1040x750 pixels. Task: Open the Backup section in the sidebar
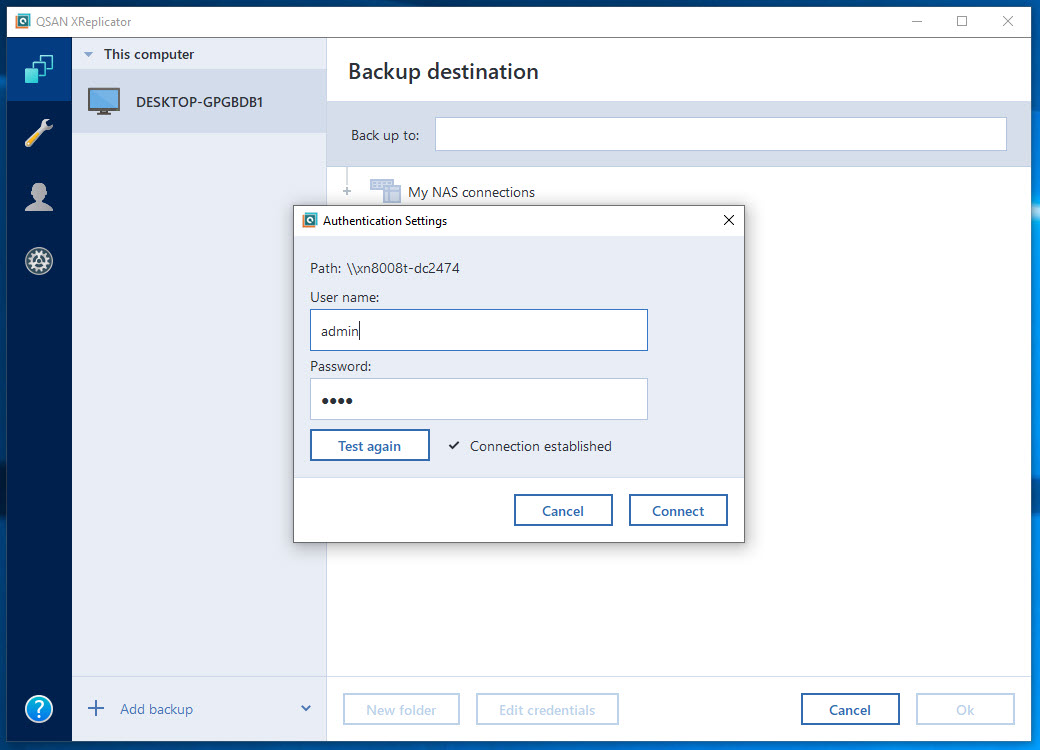pos(39,69)
